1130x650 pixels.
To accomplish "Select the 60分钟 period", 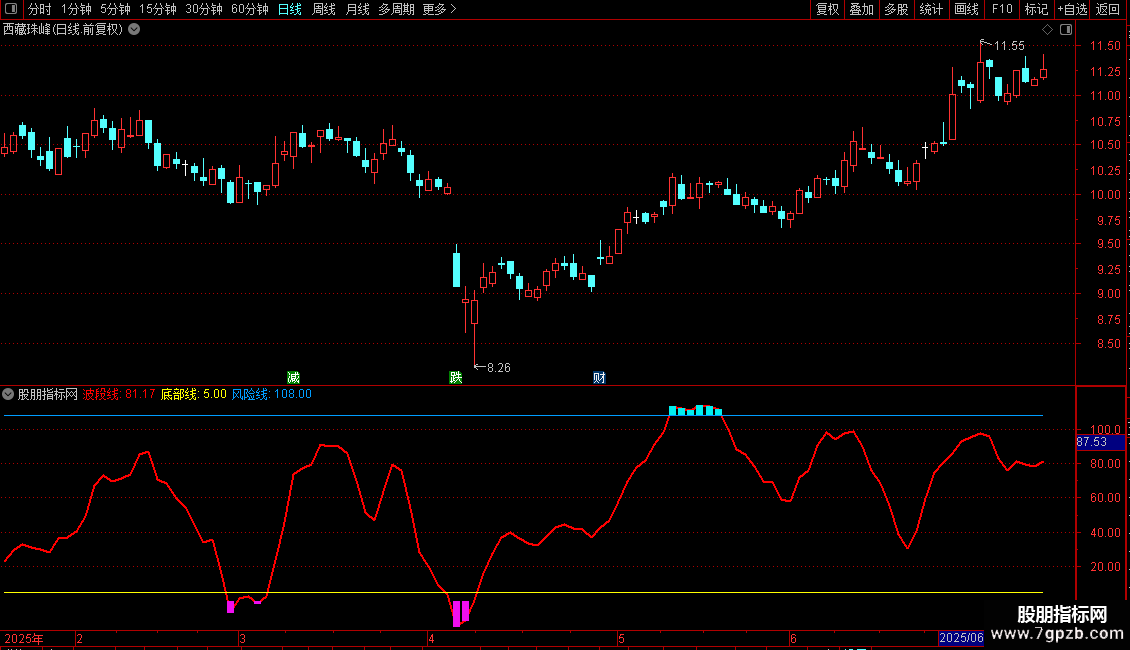I will point(250,9).
